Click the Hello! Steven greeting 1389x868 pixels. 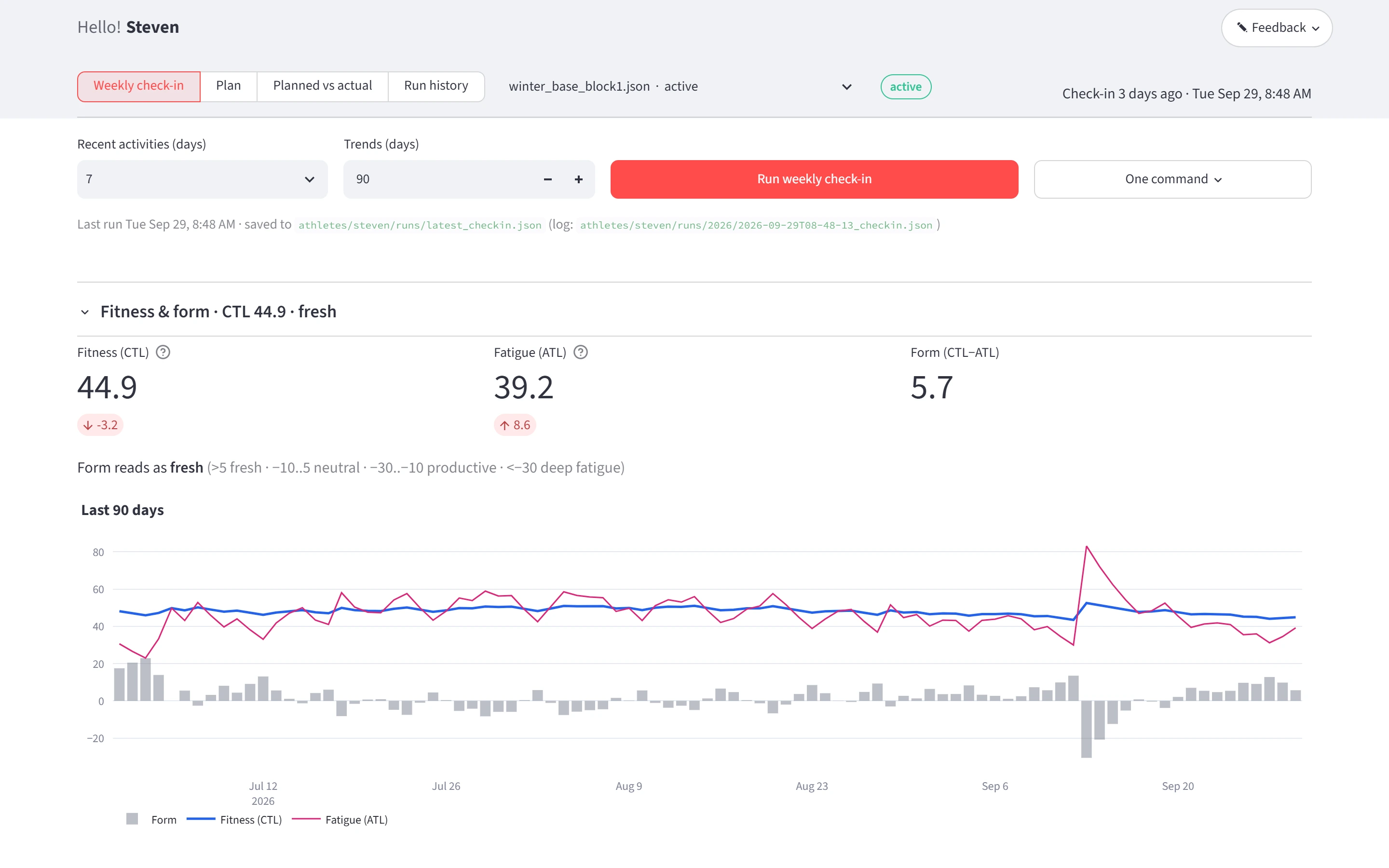coord(128,27)
